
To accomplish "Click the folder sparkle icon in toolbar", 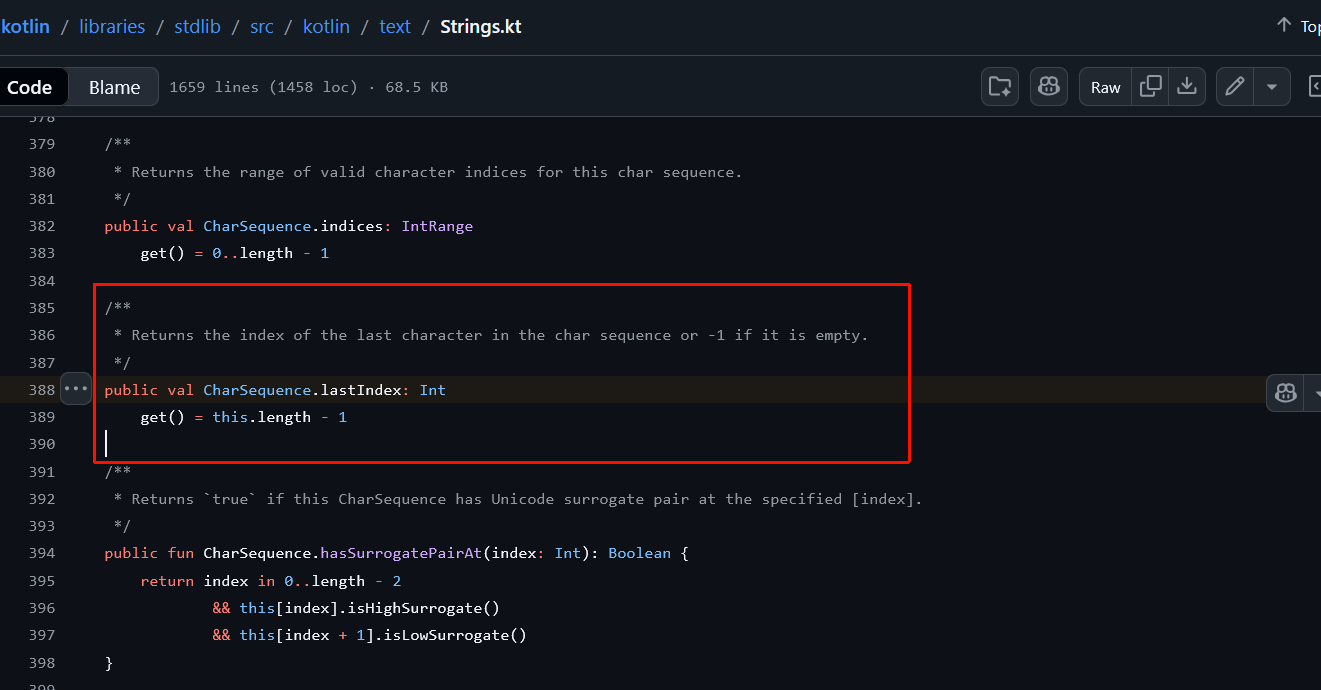I will 999,87.
